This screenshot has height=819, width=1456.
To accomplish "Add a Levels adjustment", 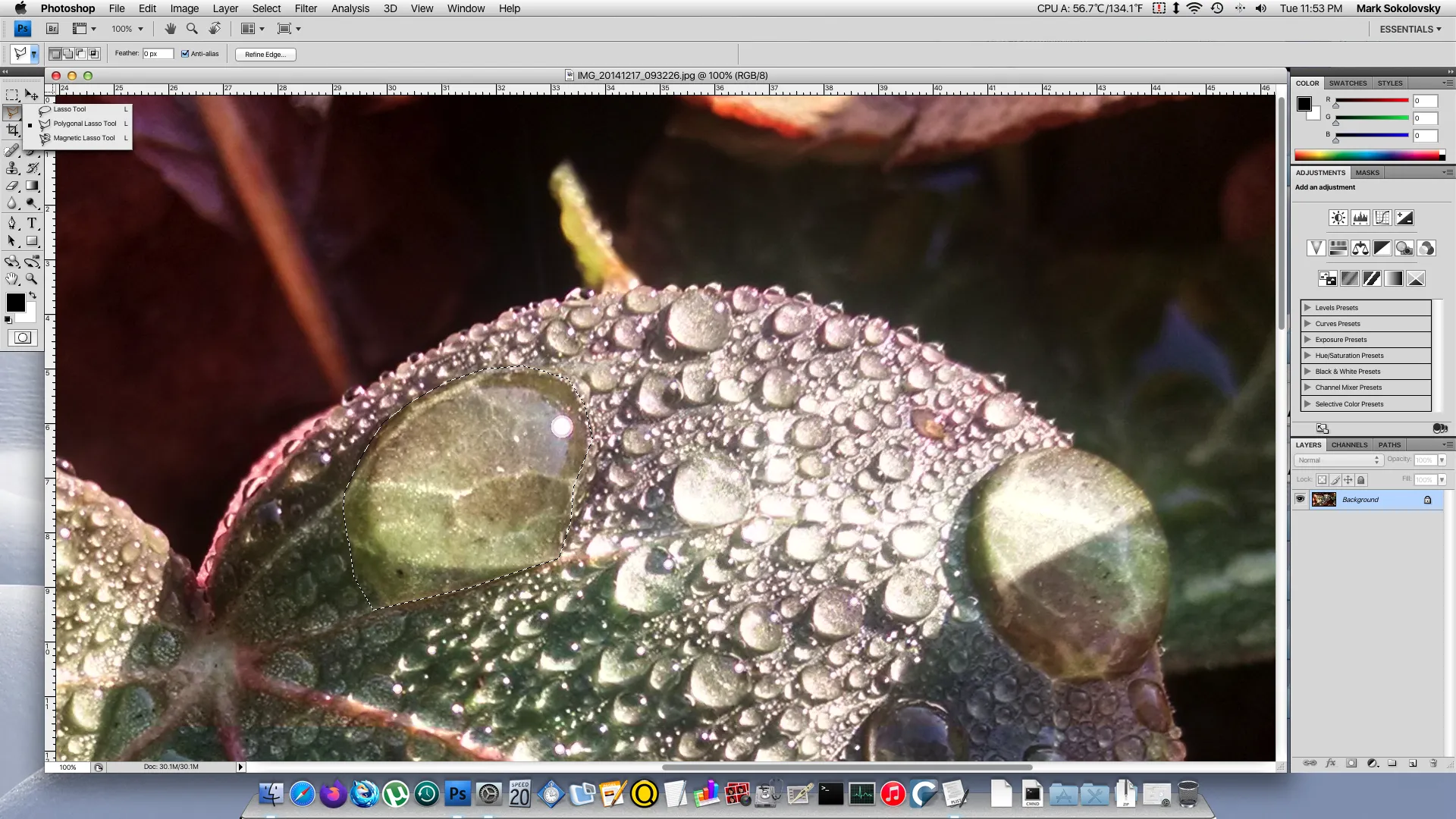I will click(x=1360, y=218).
